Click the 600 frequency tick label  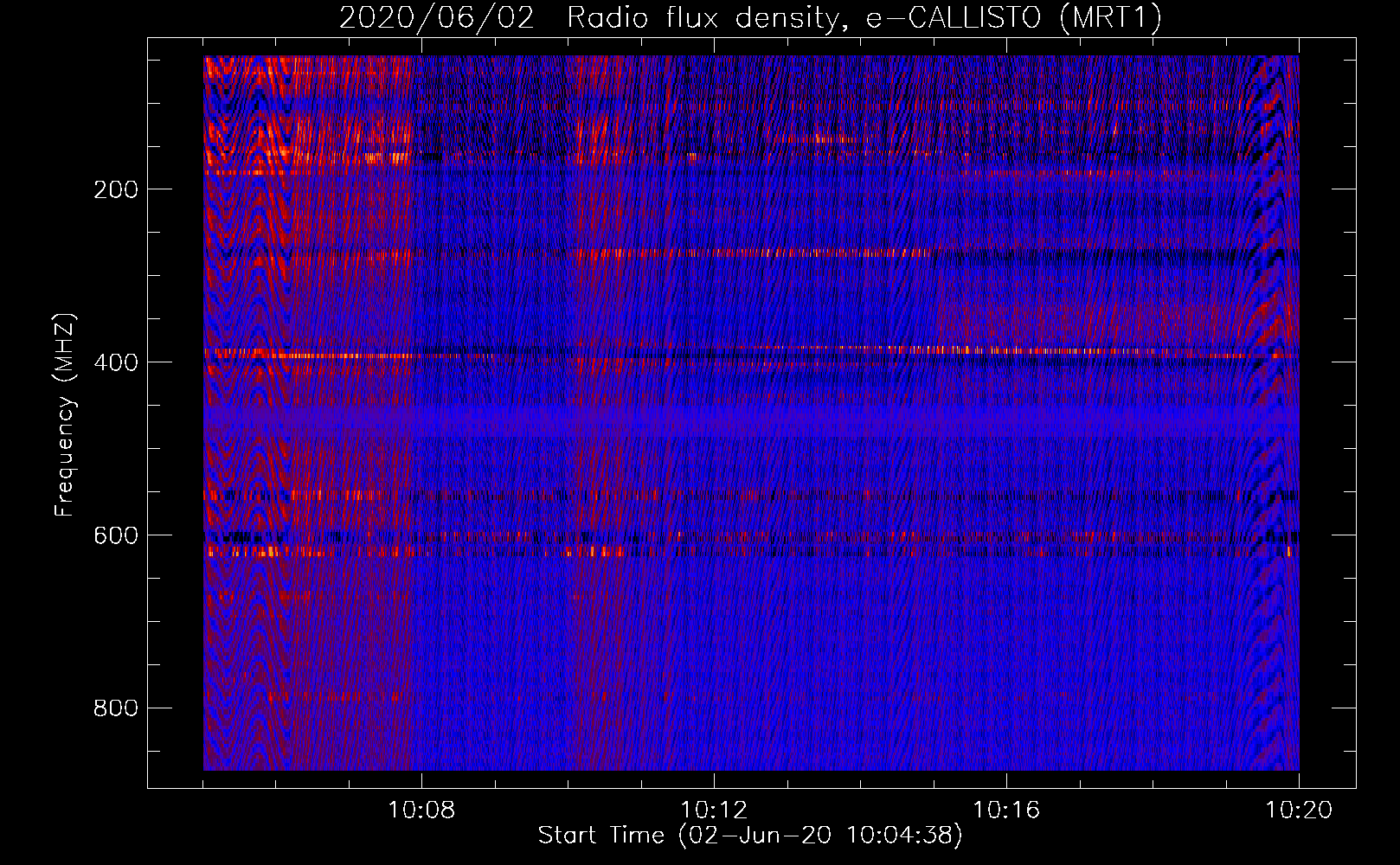point(116,535)
